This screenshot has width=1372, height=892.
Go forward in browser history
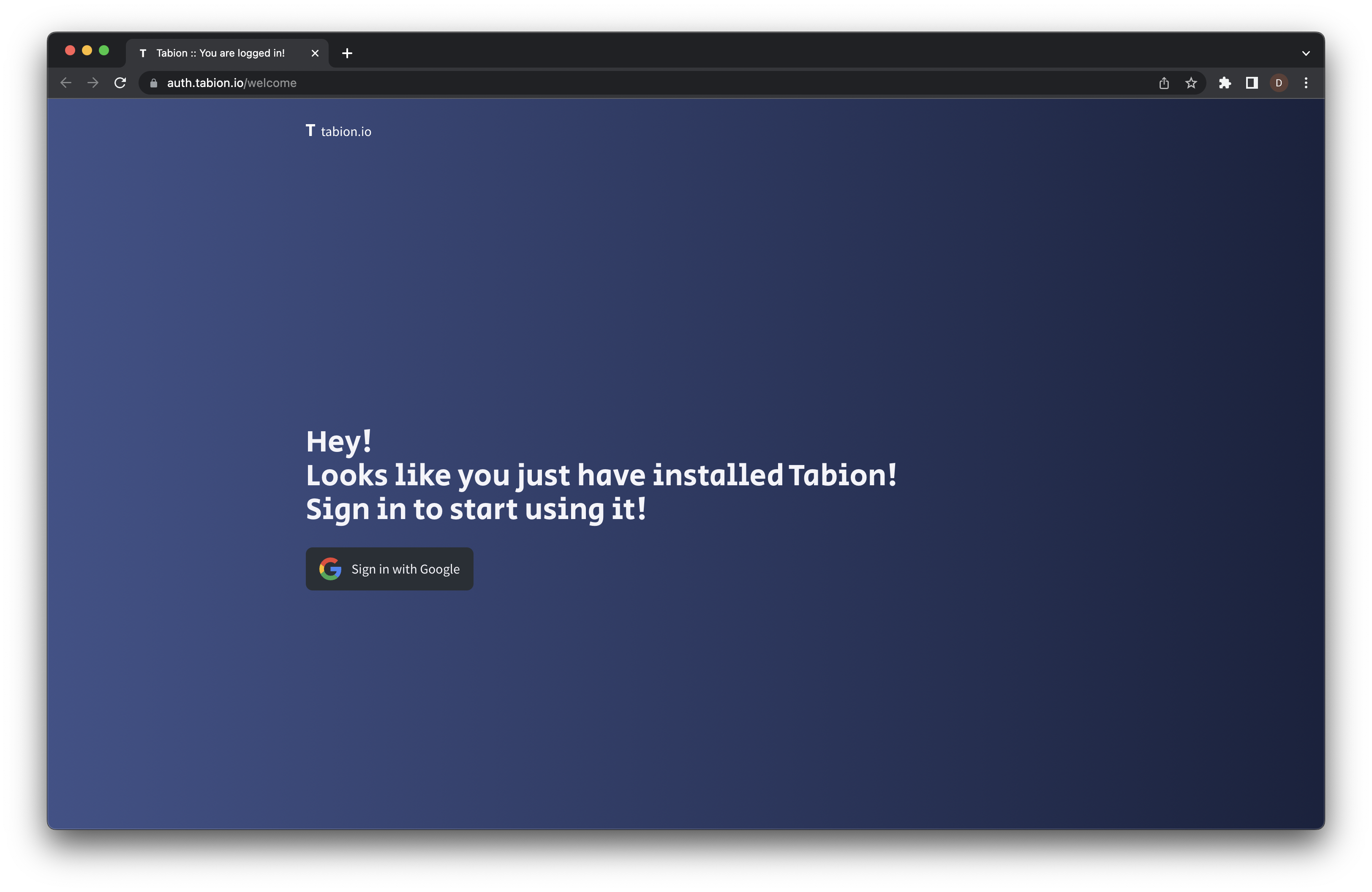pos(93,83)
